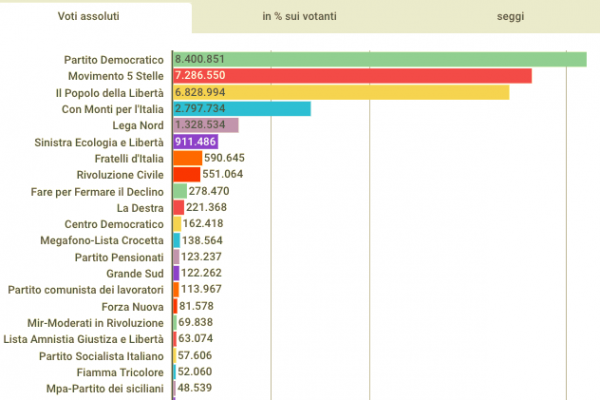Click the Partito Socialista Italiano label
600x400 pixels.
pyautogui.click(x=101, y=355)
